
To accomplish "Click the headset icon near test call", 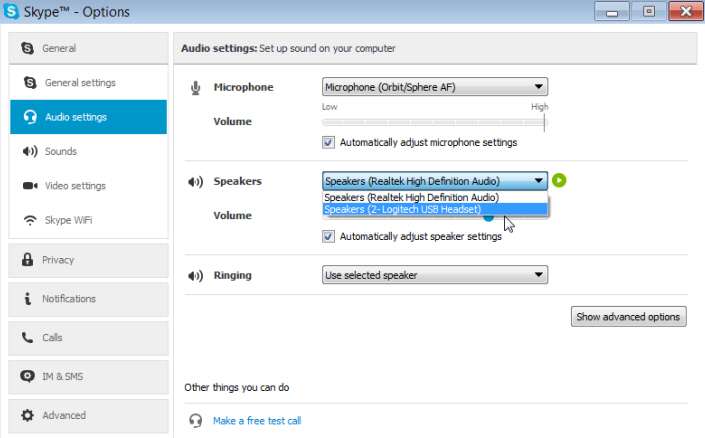I will [x=196, y=421].
